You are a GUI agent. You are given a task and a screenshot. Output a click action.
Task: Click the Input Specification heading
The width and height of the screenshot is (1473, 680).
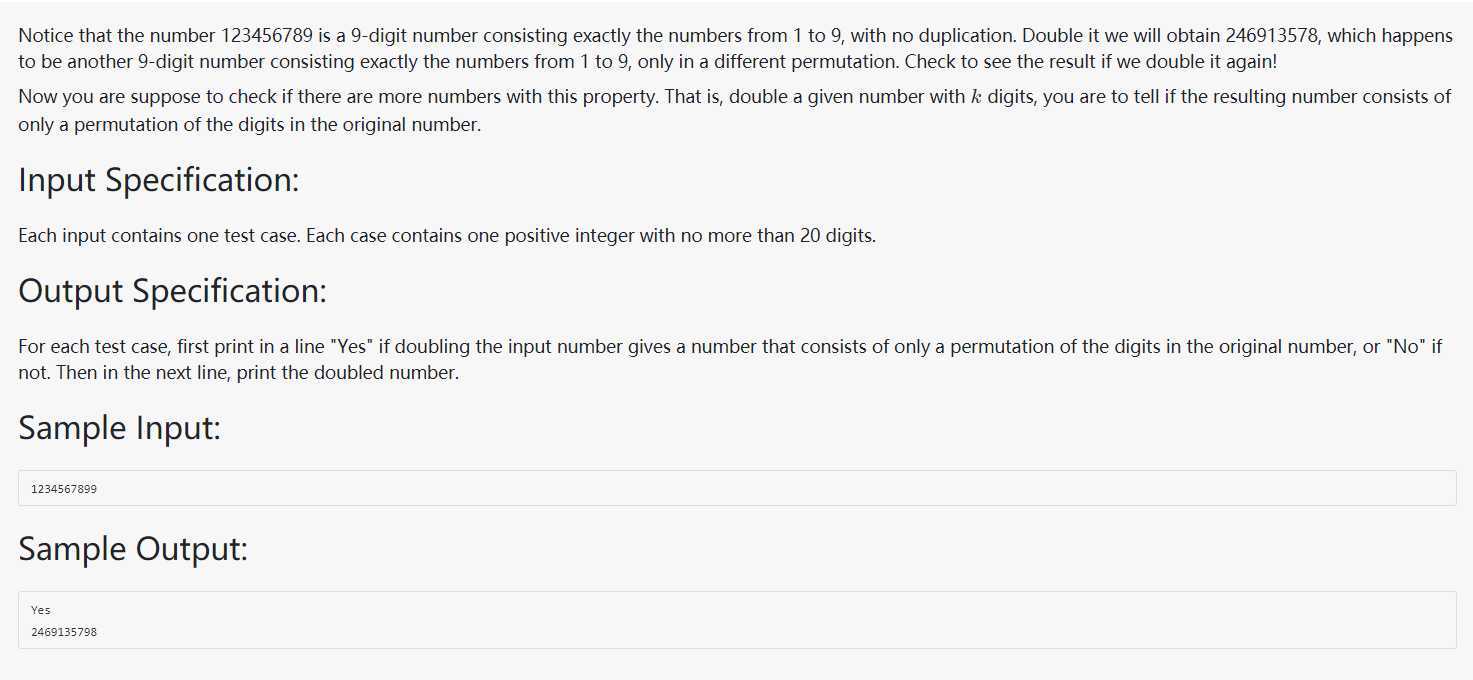pyautogui.click(x=159, y=181)
